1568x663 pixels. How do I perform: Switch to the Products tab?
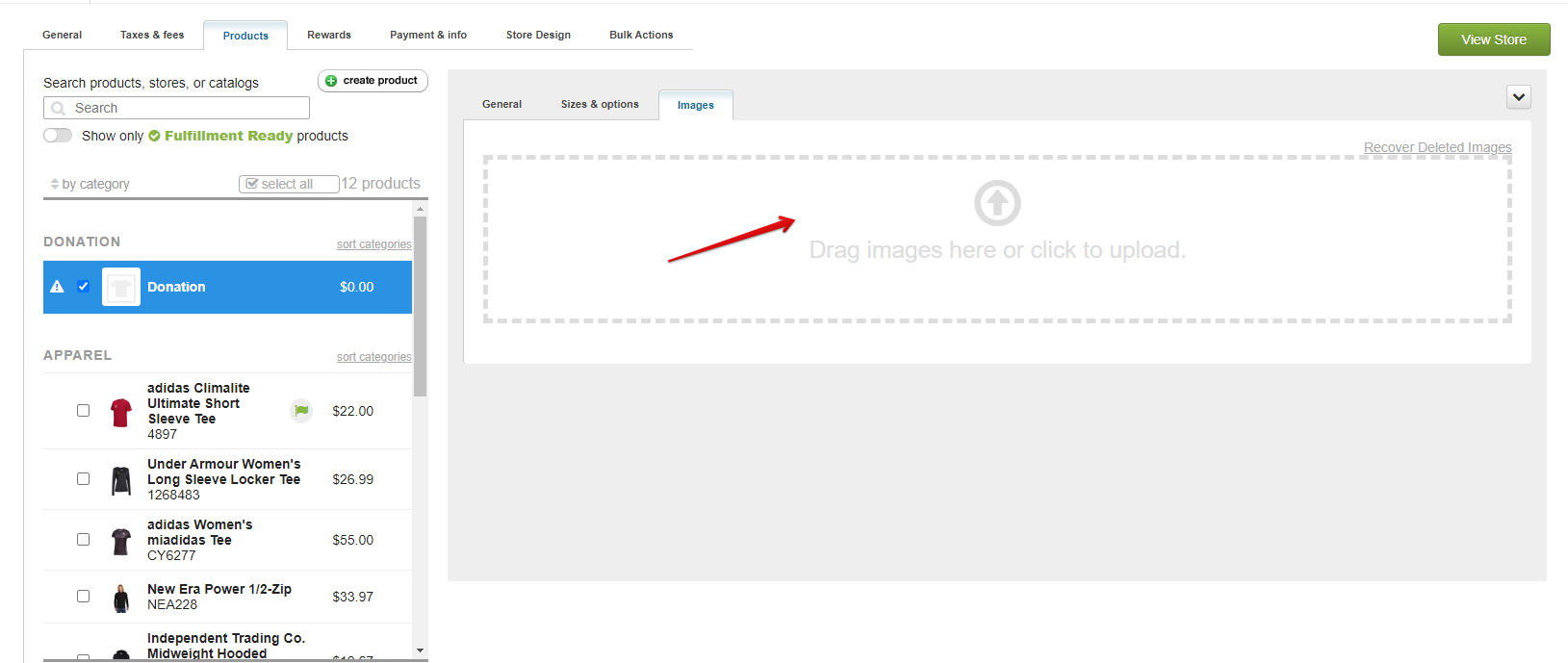(x=245, y=36)
